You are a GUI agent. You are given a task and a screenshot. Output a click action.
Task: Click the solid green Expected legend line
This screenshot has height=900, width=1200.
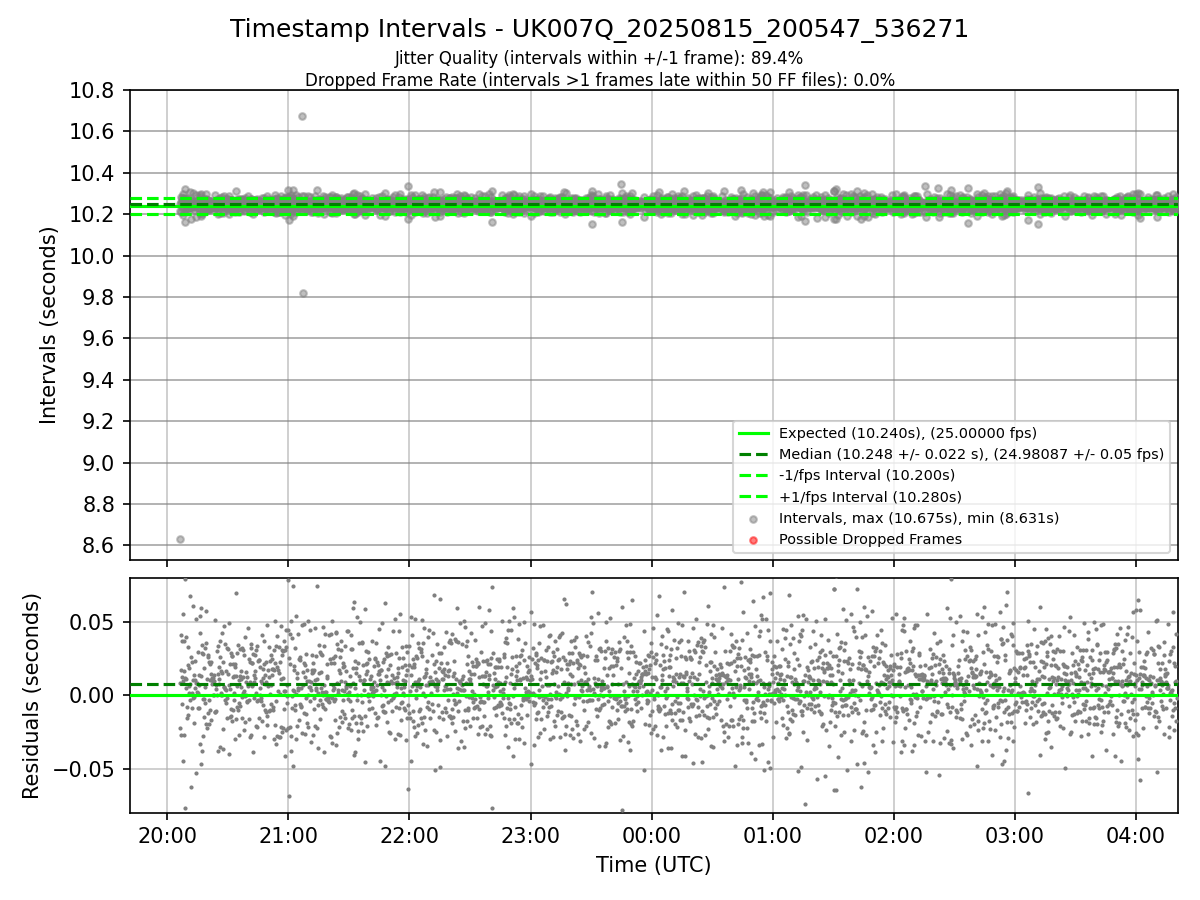[754, 434]
